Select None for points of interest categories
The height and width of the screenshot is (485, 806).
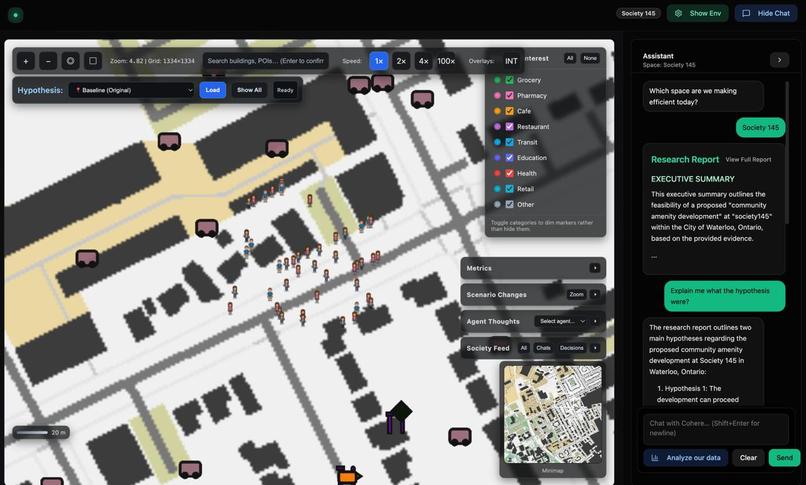(590, 58)
